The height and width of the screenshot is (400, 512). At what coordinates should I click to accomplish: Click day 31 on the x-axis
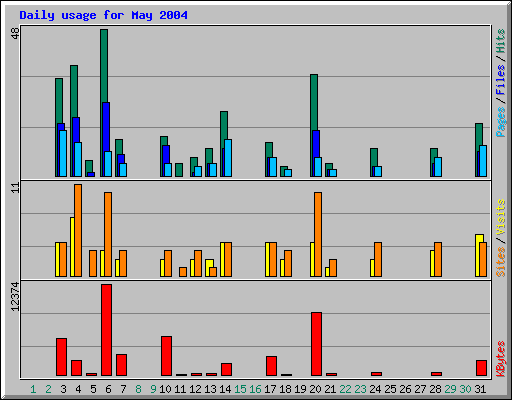click(x=480, y=389)
